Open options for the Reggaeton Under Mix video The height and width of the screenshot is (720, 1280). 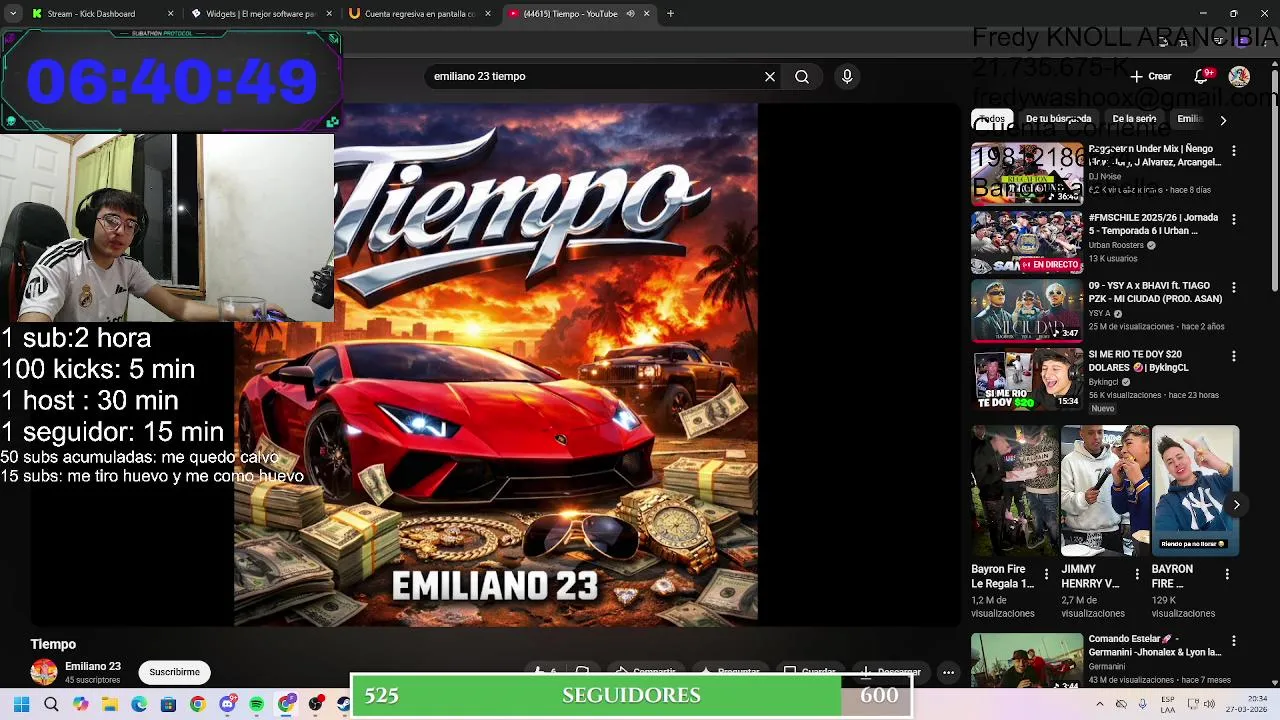coord(1234,151)
